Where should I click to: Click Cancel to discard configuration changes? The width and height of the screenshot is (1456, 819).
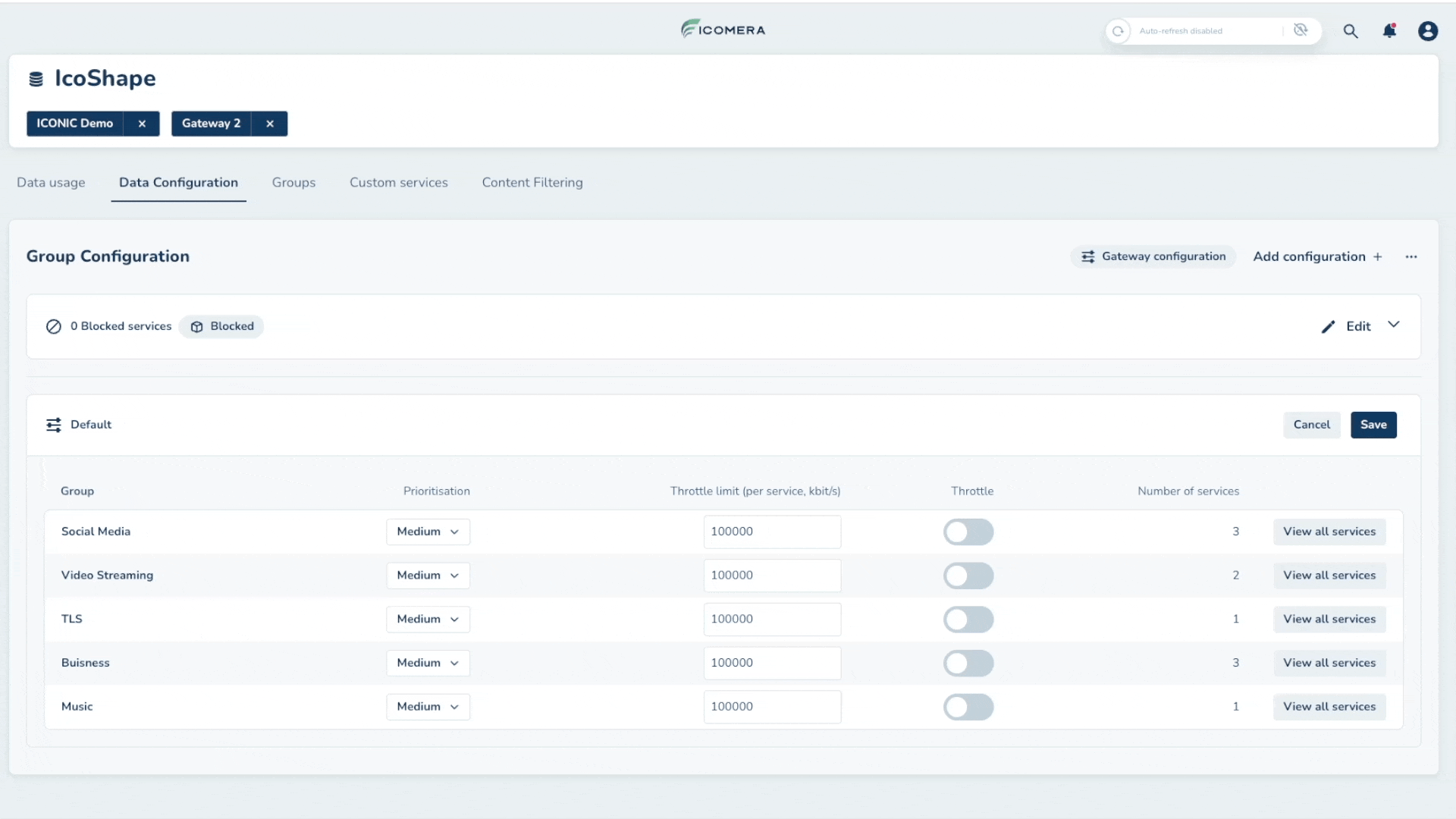click(1311, 424)
